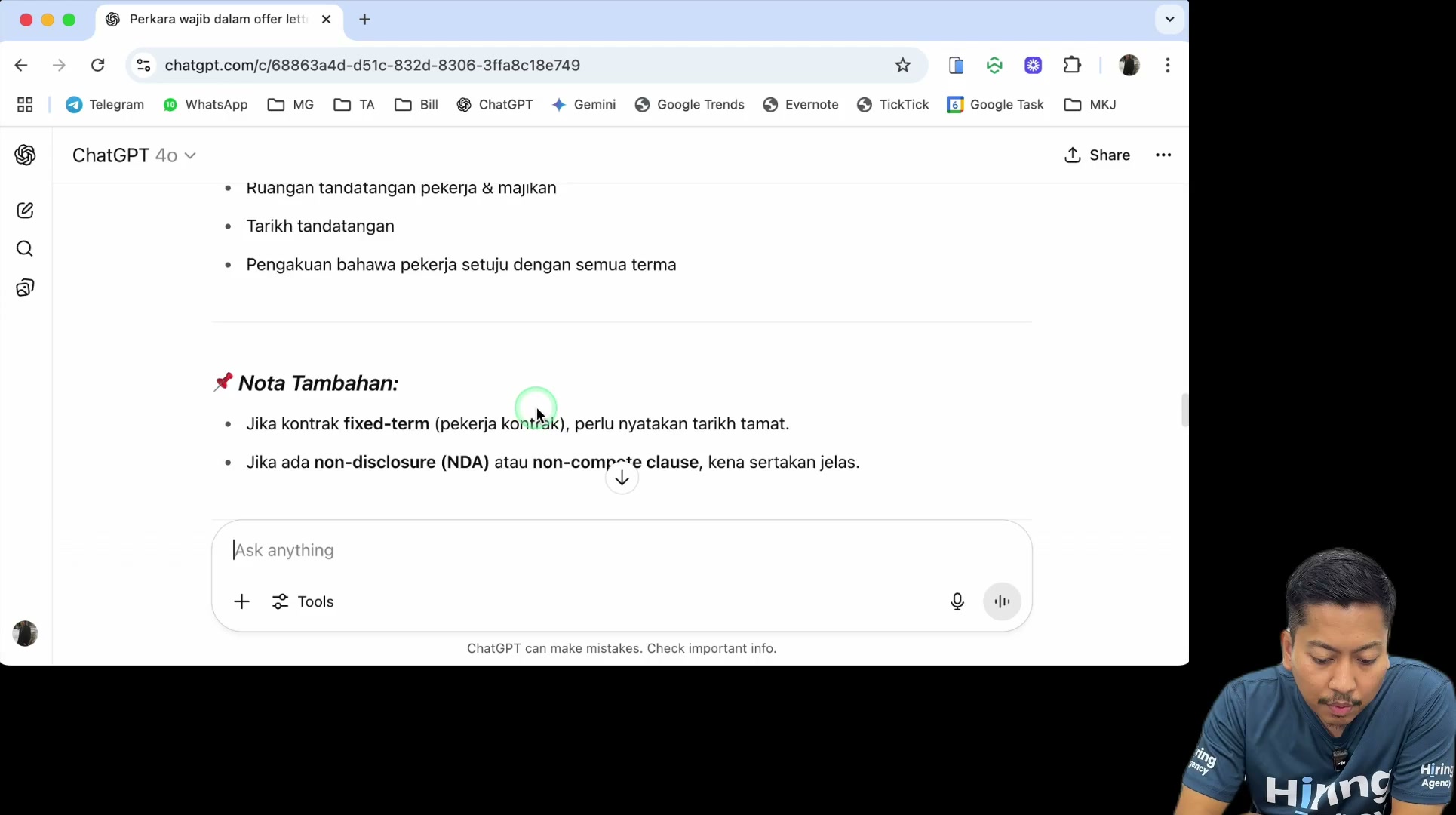The height and width of the screenshot is (815, 1456).
Task: Open the WhatsApp bookmark
Action: [x=205, y=105]
